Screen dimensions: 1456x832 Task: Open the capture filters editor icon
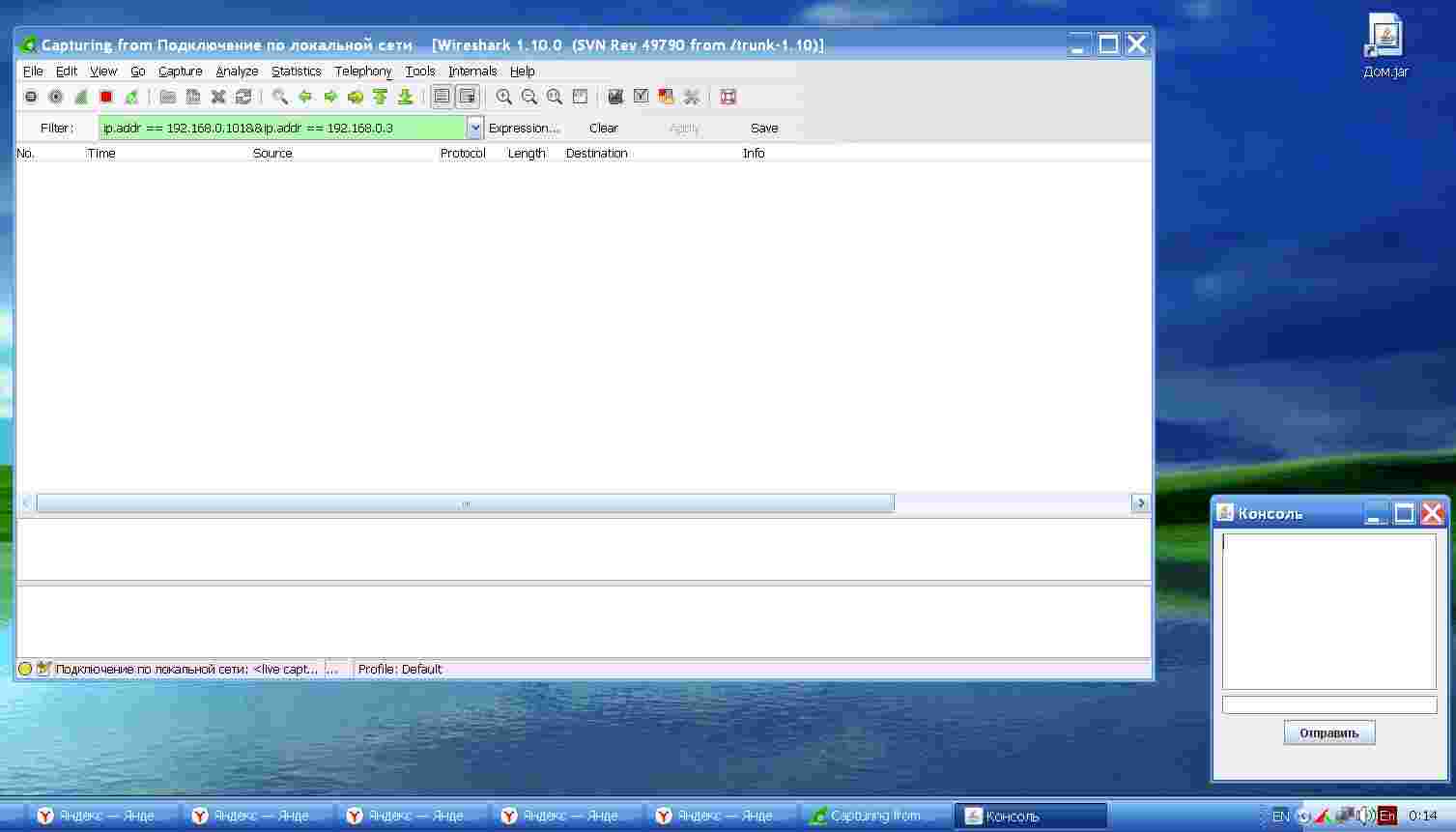coord(615,97)
